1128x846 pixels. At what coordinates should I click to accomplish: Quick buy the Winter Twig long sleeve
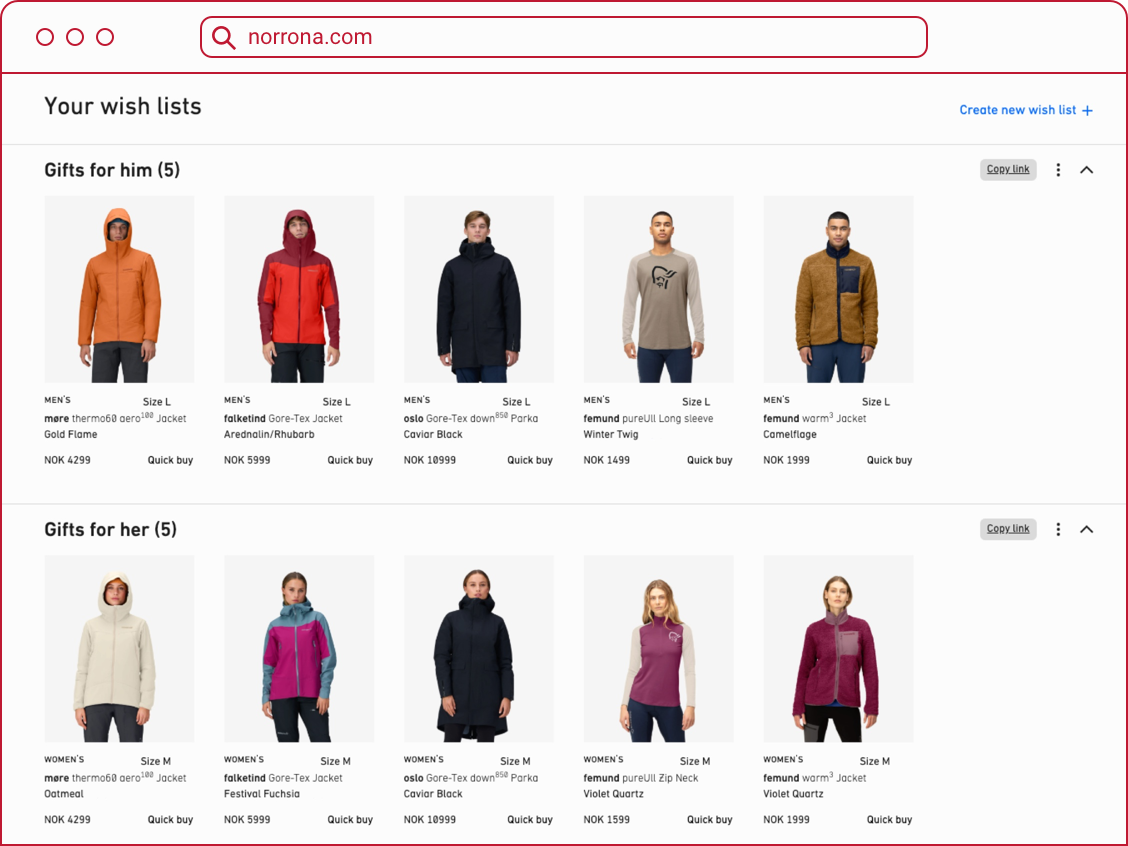[710, 460]
